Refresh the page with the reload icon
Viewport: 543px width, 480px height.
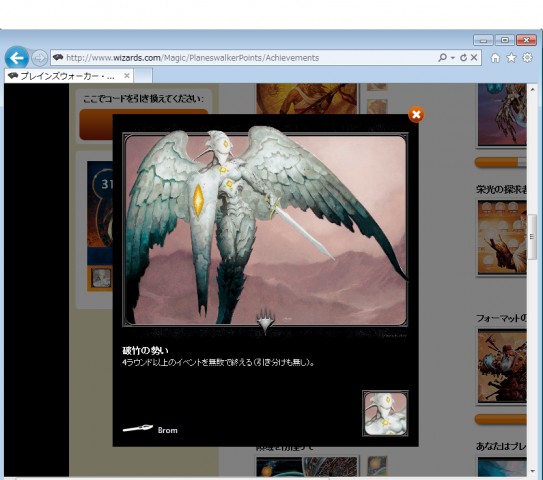463,57
